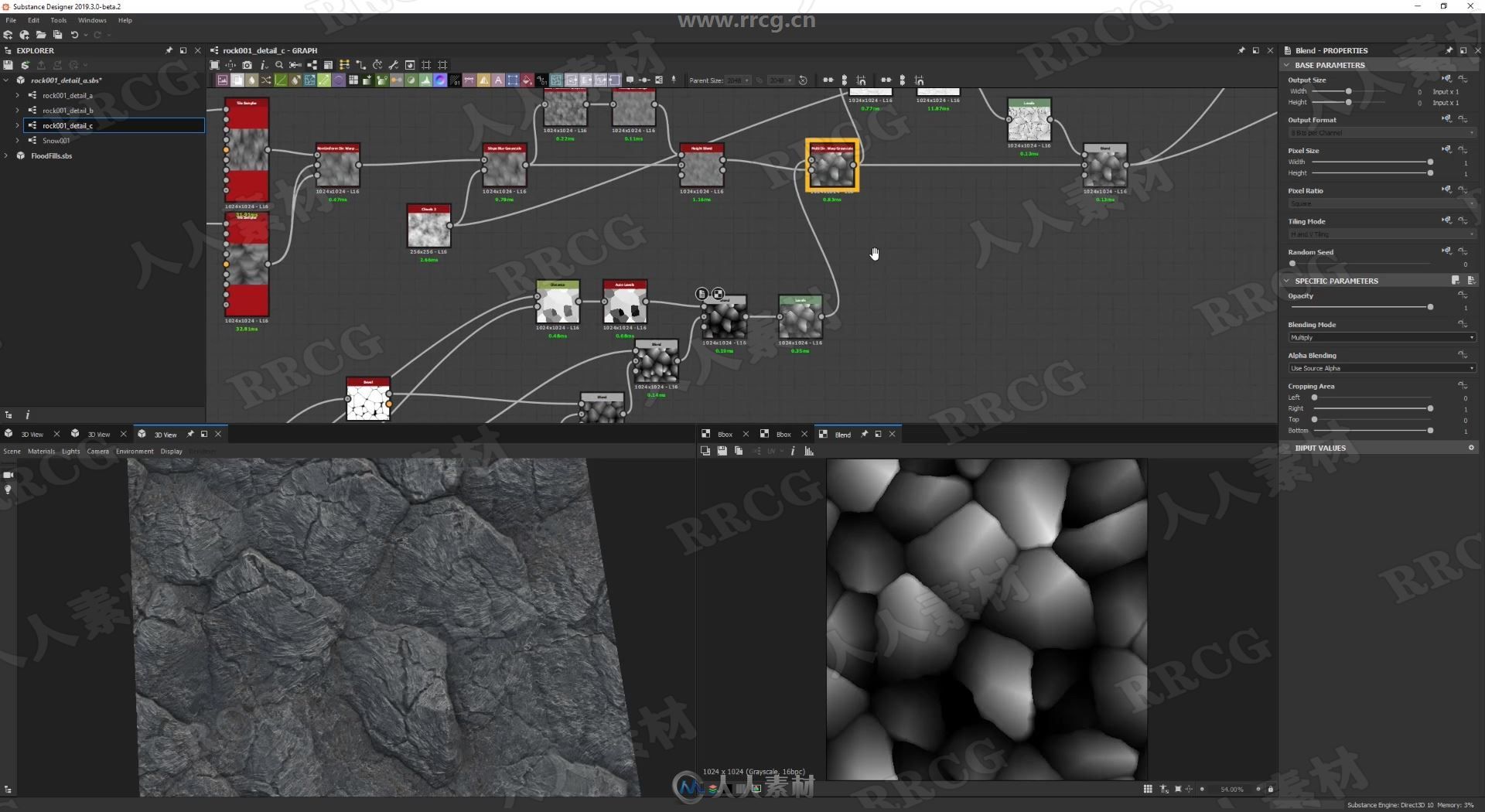Open the Materials menu in 3D view
Image resolution: width=1485 pixels, height=812 pixels.
click(41, 451)
